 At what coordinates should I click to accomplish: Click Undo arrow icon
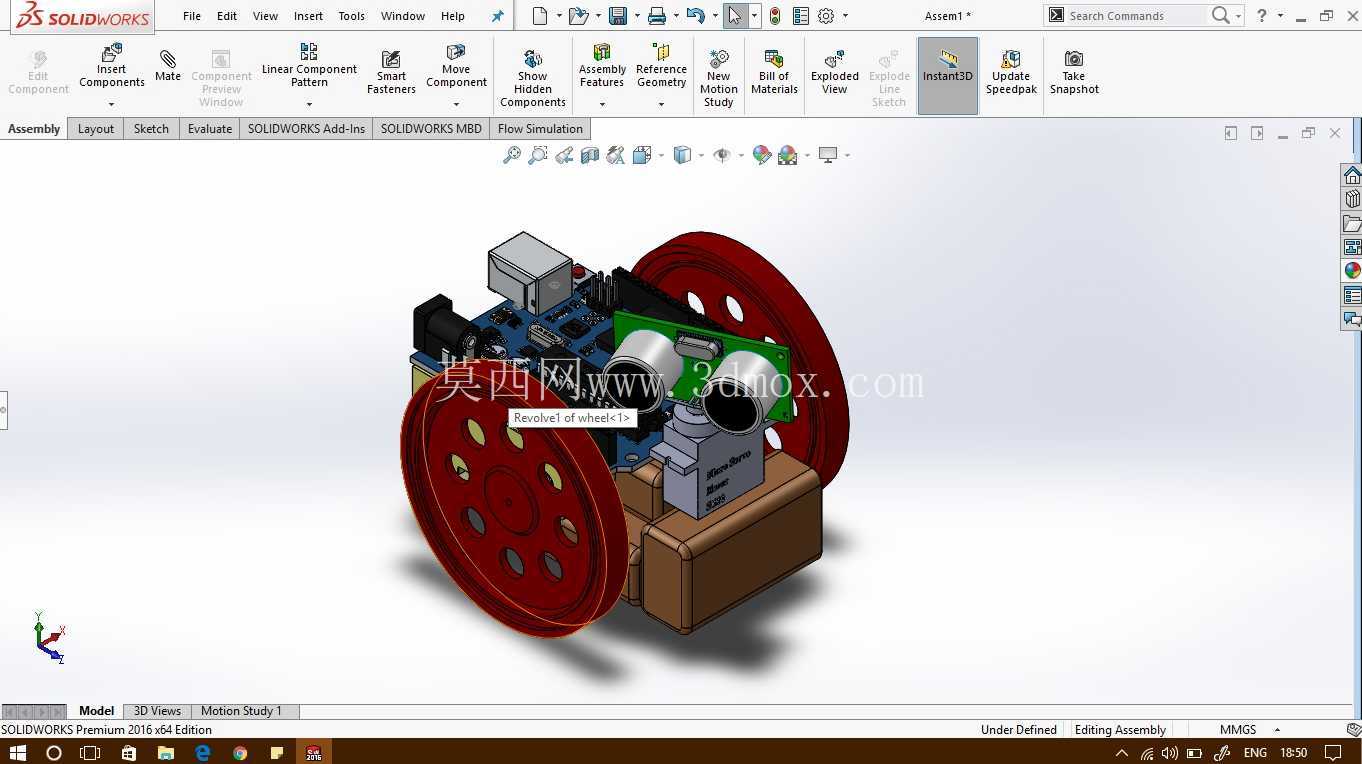(696, 16)
